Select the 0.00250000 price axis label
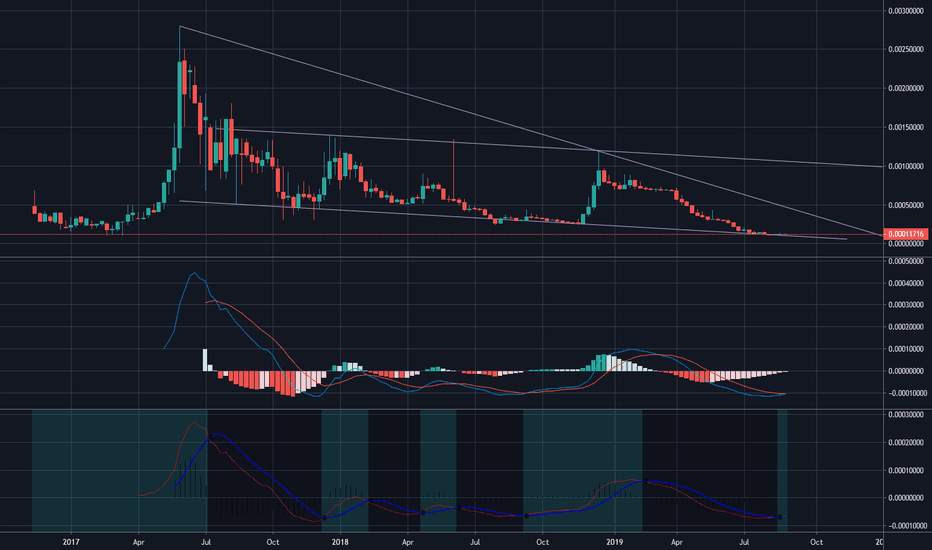Screen dimensions: 932x550 click(x=906, y=49)
